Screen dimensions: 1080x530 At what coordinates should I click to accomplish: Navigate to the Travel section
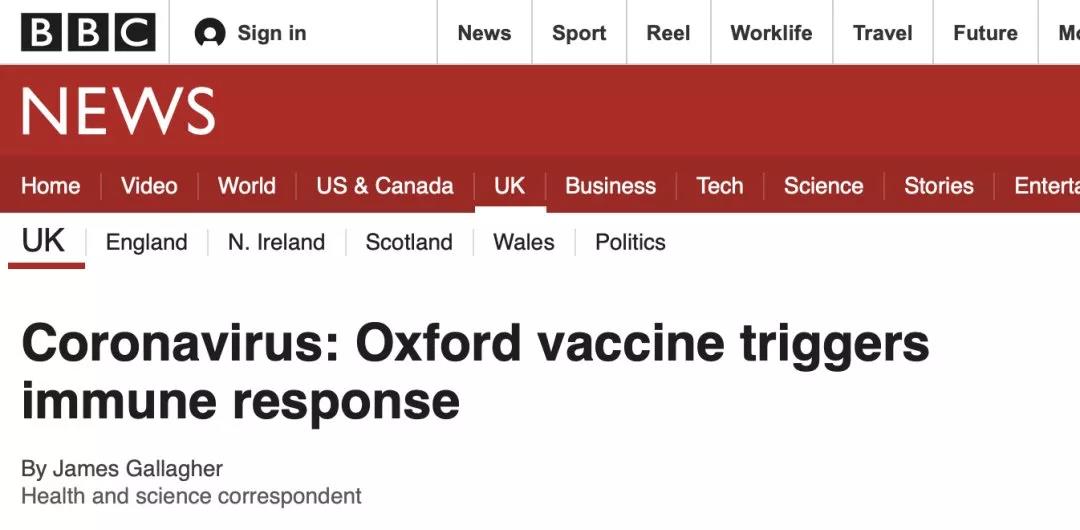pyautogui.click(x=883, y=33)
